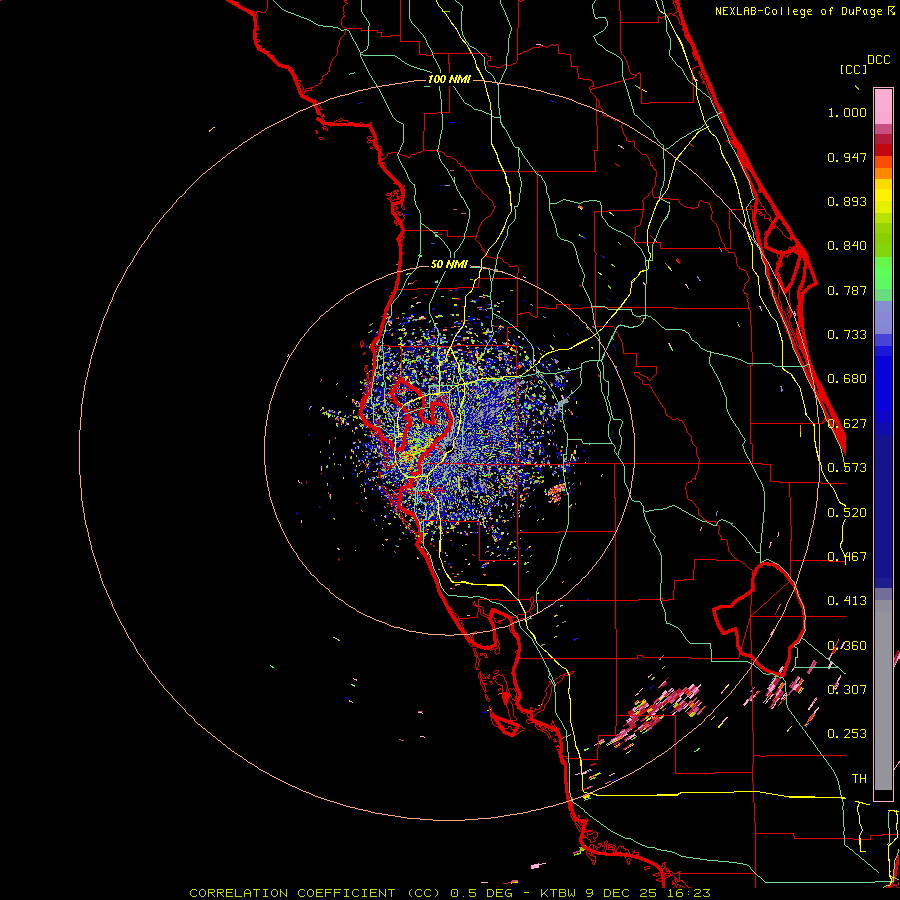Click the 100 NMI range ring label
900x900 pixels.
coord(449,79)
